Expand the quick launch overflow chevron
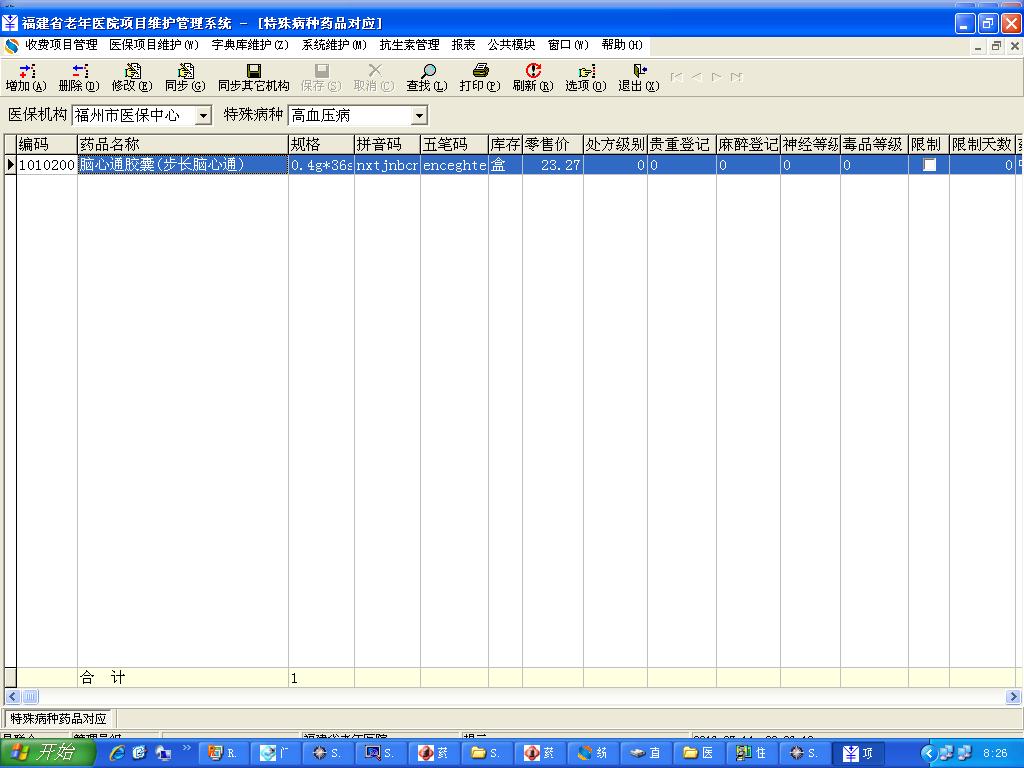Screen dimensions: 1024x768 (186, 748)
